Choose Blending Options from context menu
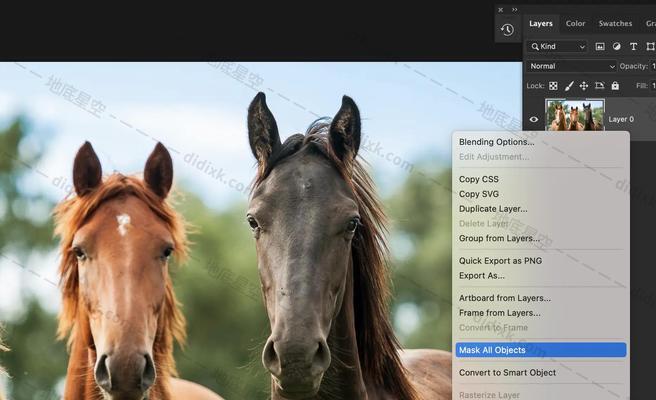The height and width of the screenshot is (400, 656). (497, 142)
